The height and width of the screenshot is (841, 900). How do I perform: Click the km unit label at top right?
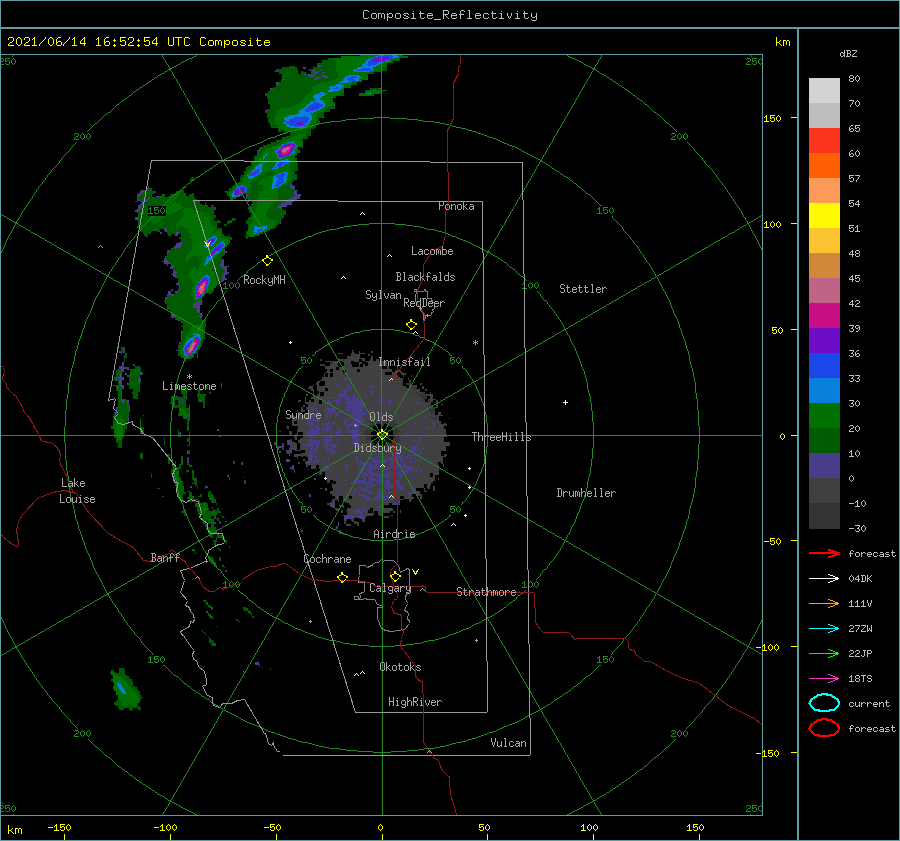click(782, 42)
